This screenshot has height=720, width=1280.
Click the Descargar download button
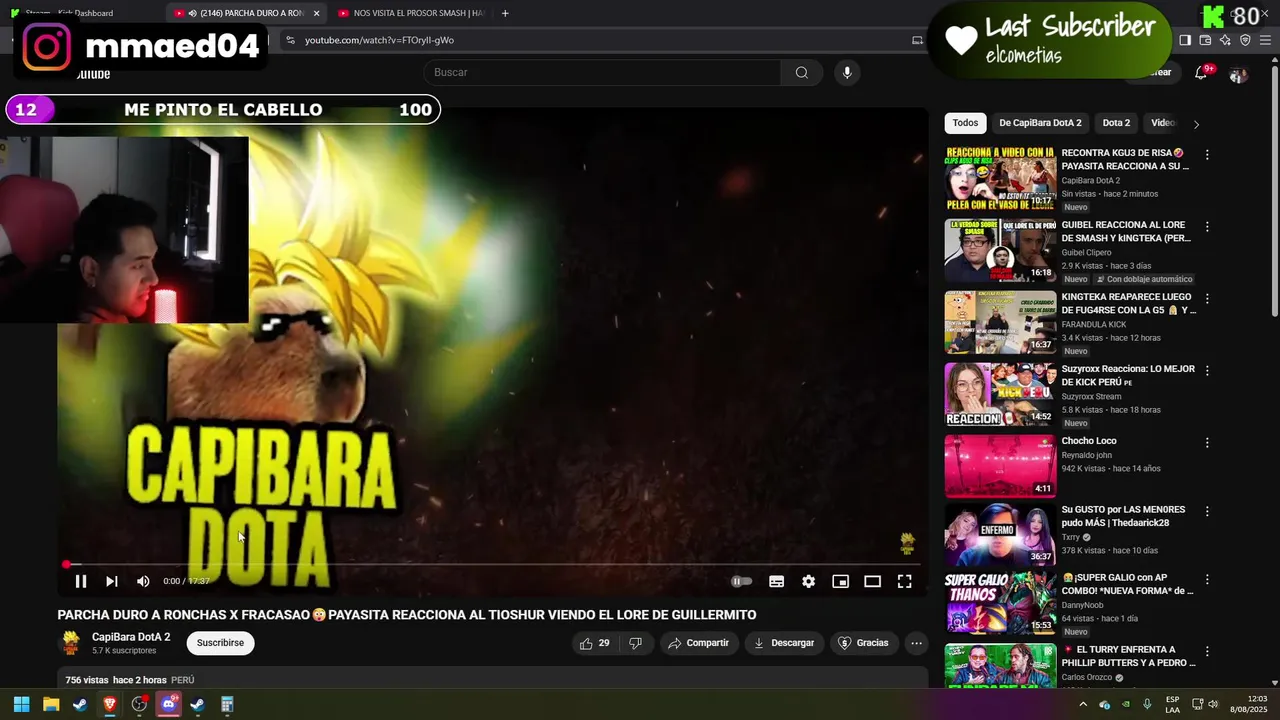coord(784,643)
